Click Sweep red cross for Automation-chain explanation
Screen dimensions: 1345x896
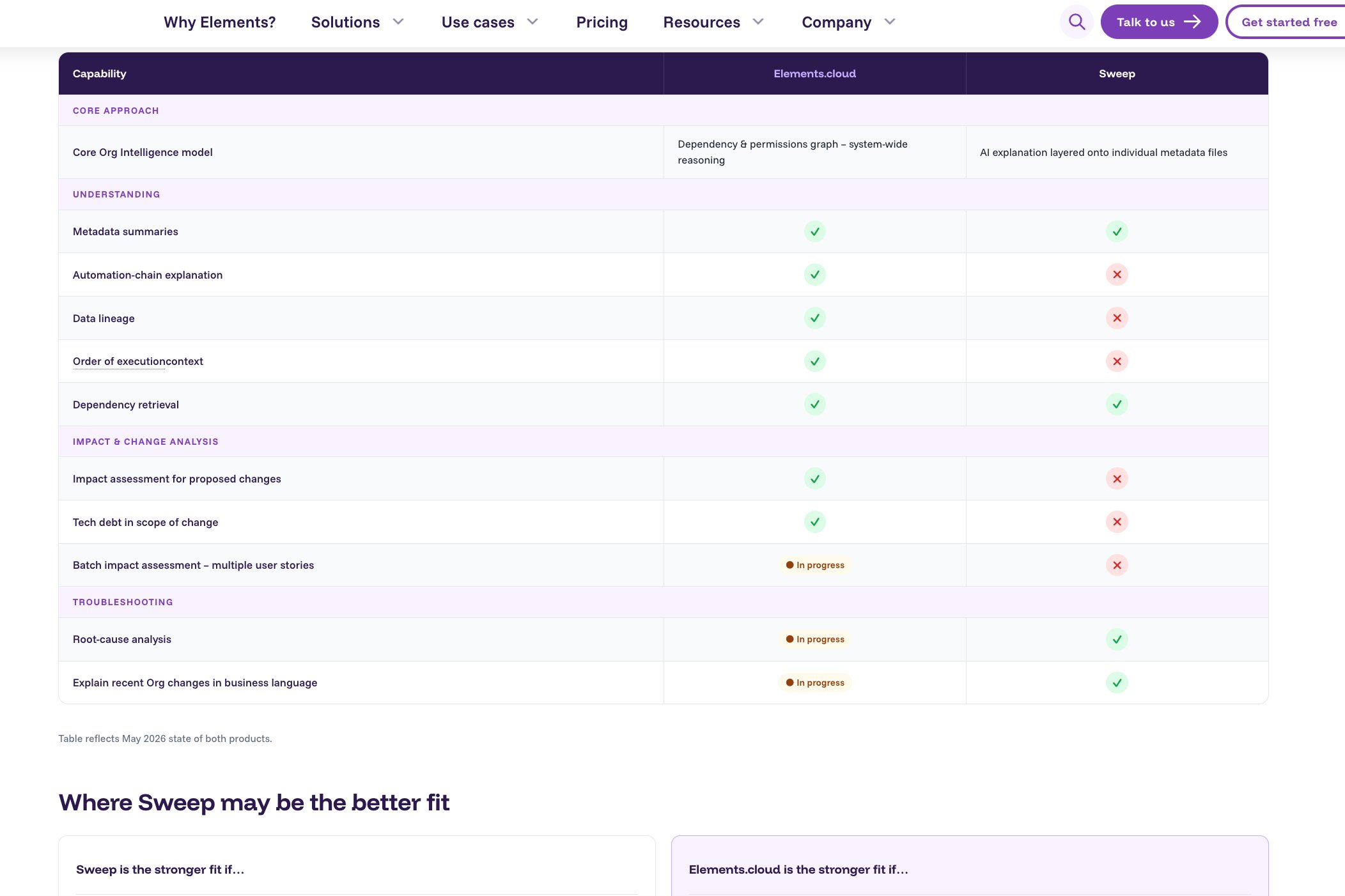tap(1117, 275)
